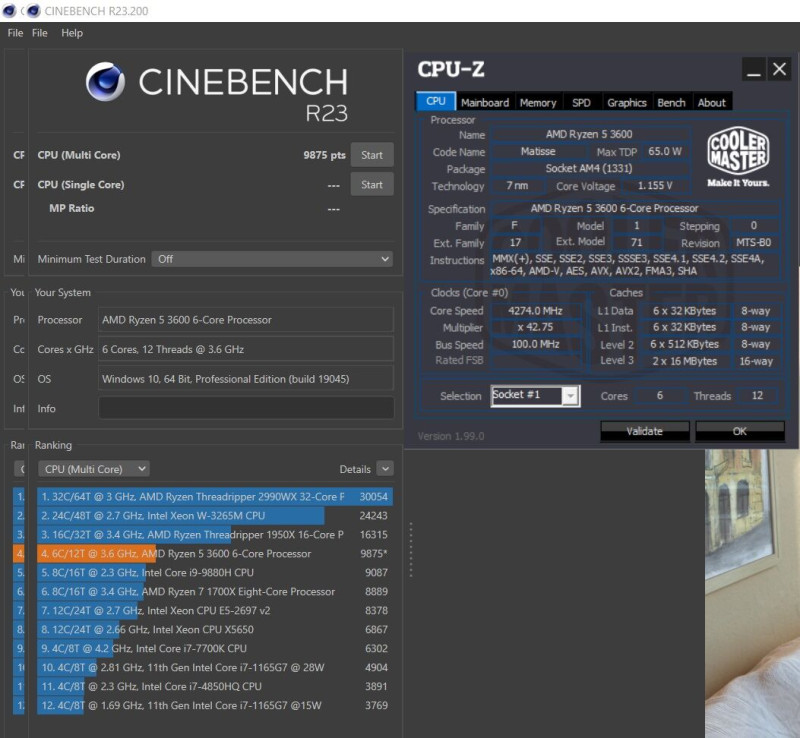The width and height of the screenshot is (800, 738).
Task: Click the Cores x GHz field
Action: [246, 350]
